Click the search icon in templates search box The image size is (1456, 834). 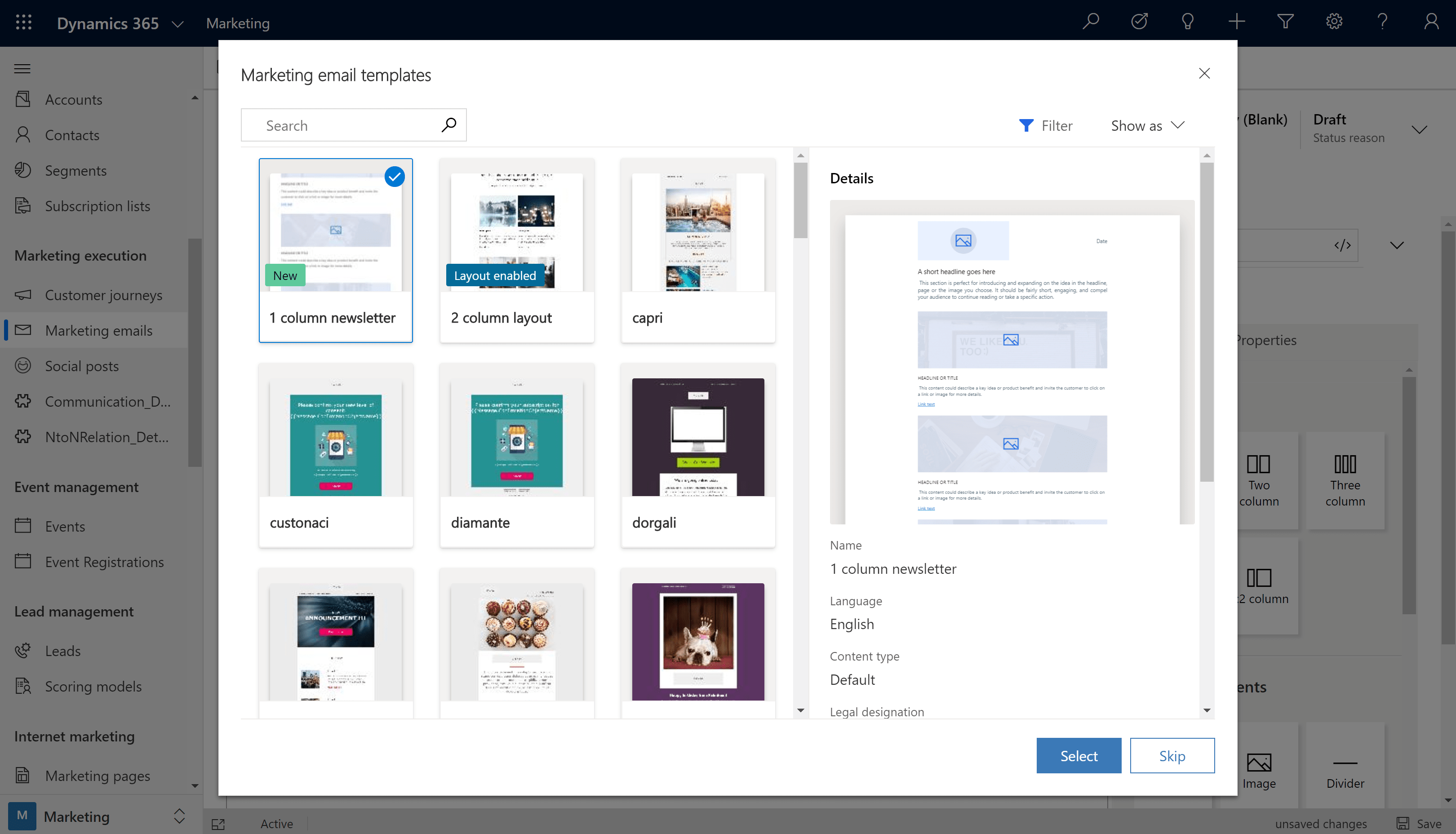click(x=448, y=125)
